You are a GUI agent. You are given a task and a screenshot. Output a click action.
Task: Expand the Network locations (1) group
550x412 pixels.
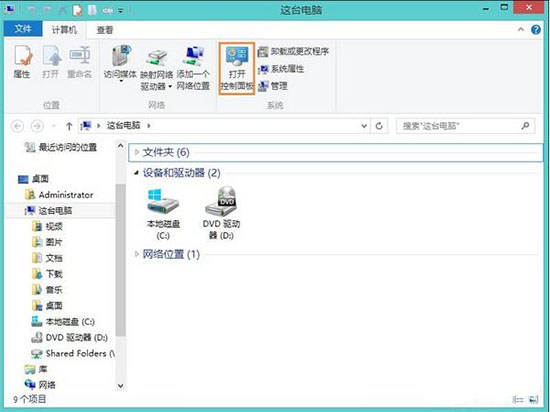137,254
